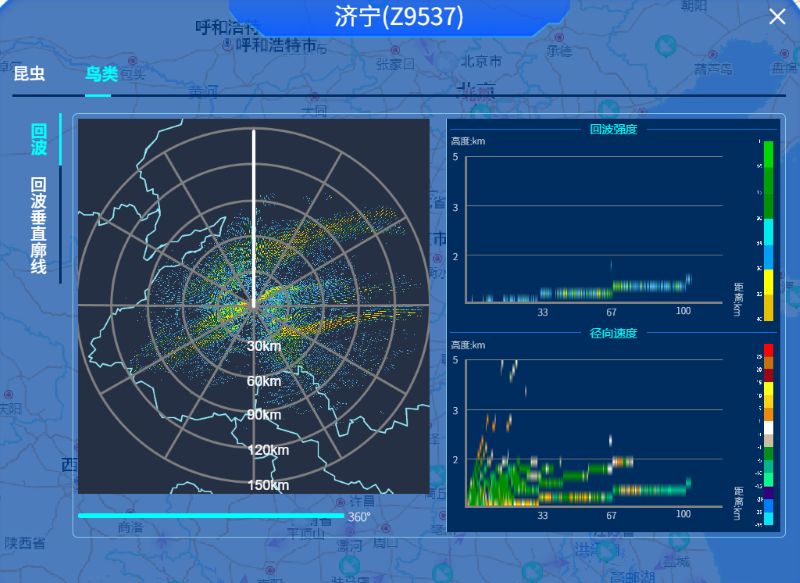Close the 济宁(Z9537) radar dialog
This screenshot has width=800, height=583.
[777, 17]
